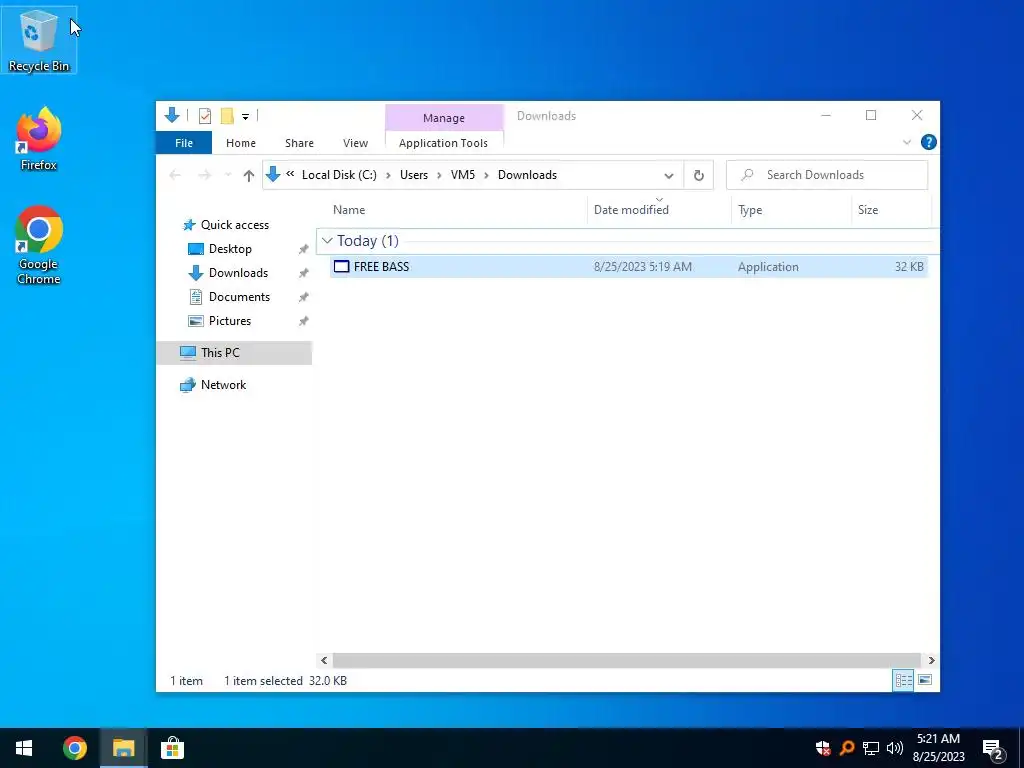This screenshot has height=768, width=1024.
Task: Select Quick access in navigation pane
Action: point(225,225)
